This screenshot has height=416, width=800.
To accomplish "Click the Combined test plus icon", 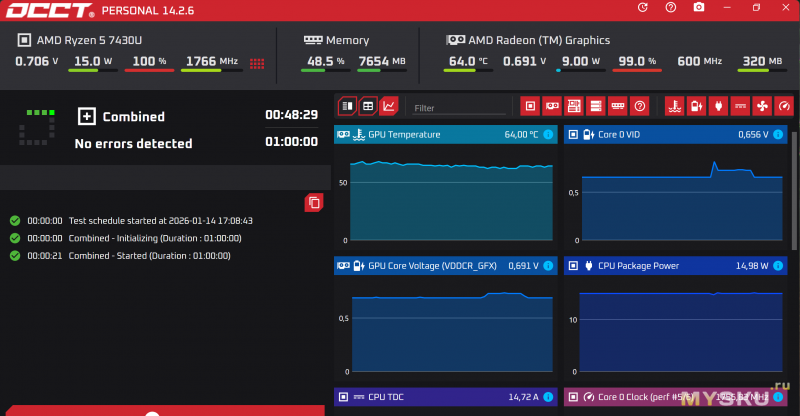I will [x=87, y=116].
